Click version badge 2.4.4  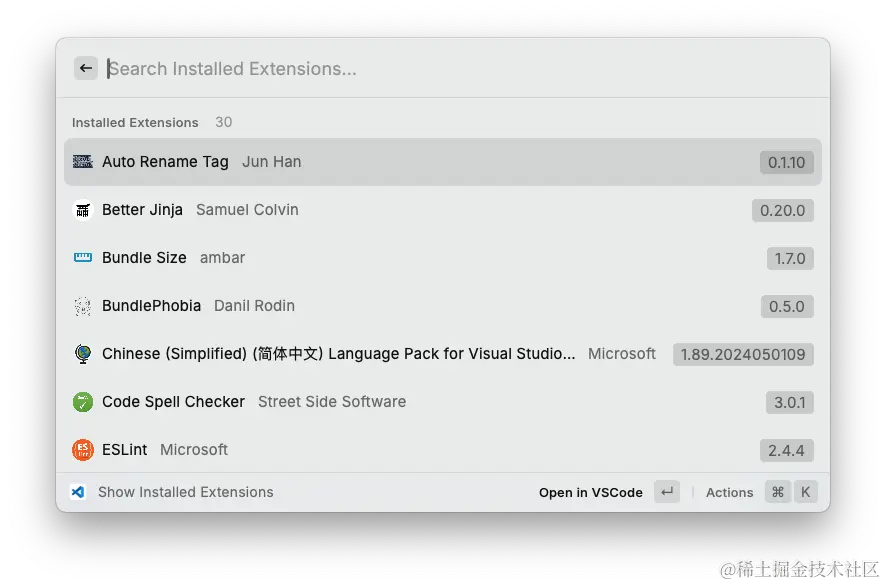pos(787,450)
